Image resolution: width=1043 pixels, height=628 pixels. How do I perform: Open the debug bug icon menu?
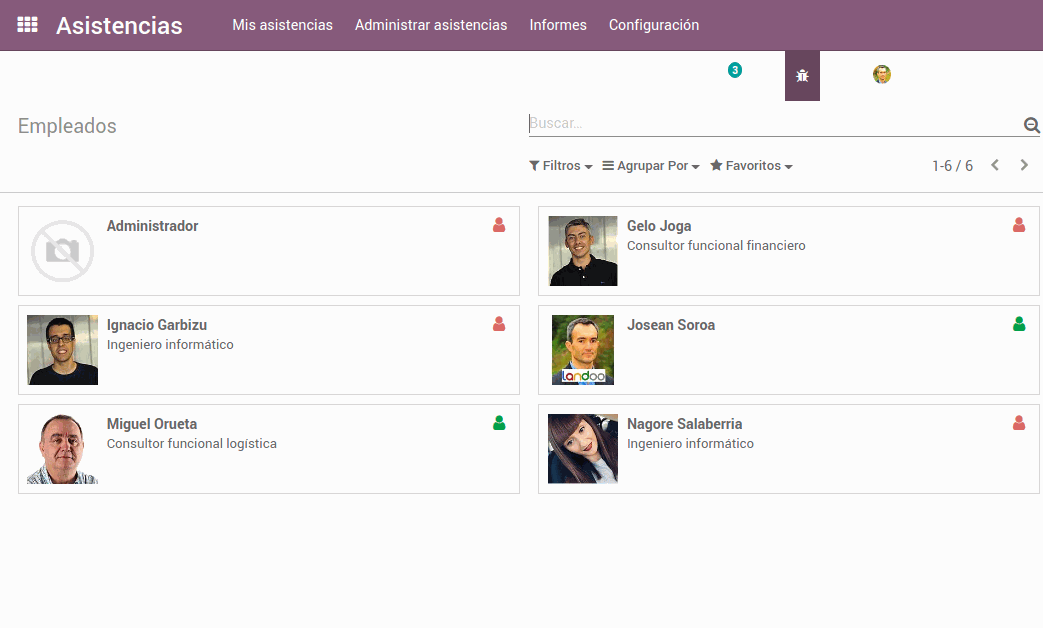(x=802, y=76)
